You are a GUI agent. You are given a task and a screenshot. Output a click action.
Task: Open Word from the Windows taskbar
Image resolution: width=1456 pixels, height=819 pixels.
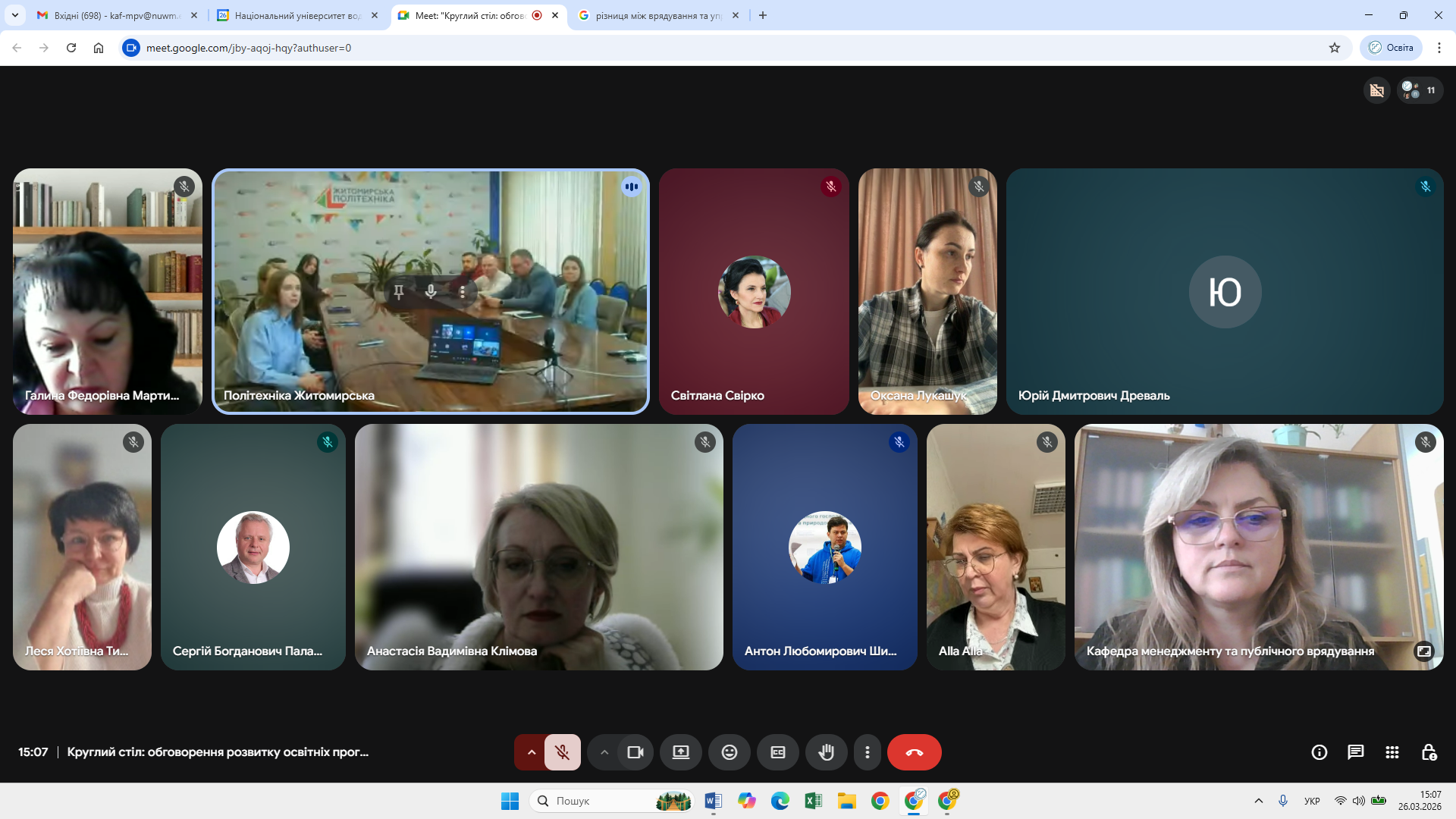click(x=713, y=801)
